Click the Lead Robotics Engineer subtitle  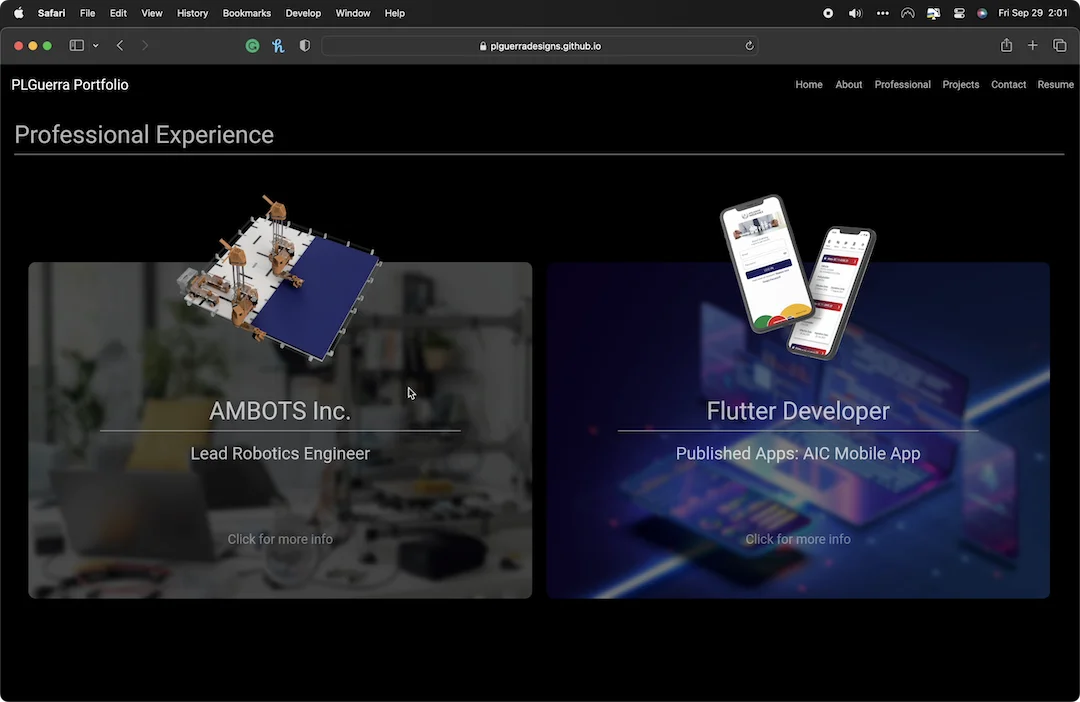(280, 453)
